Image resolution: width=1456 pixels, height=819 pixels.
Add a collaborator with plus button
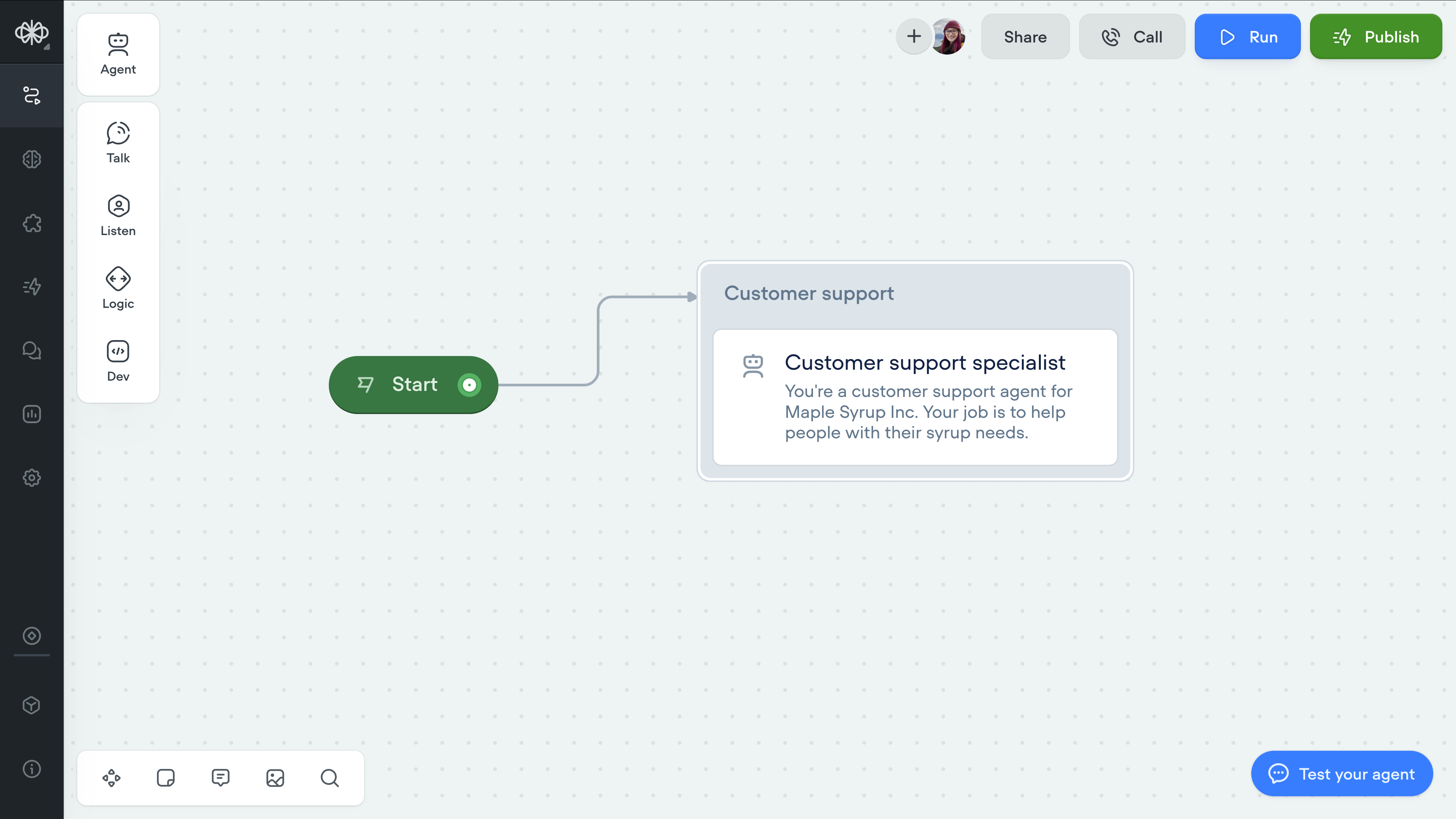(x=913, y=37)
